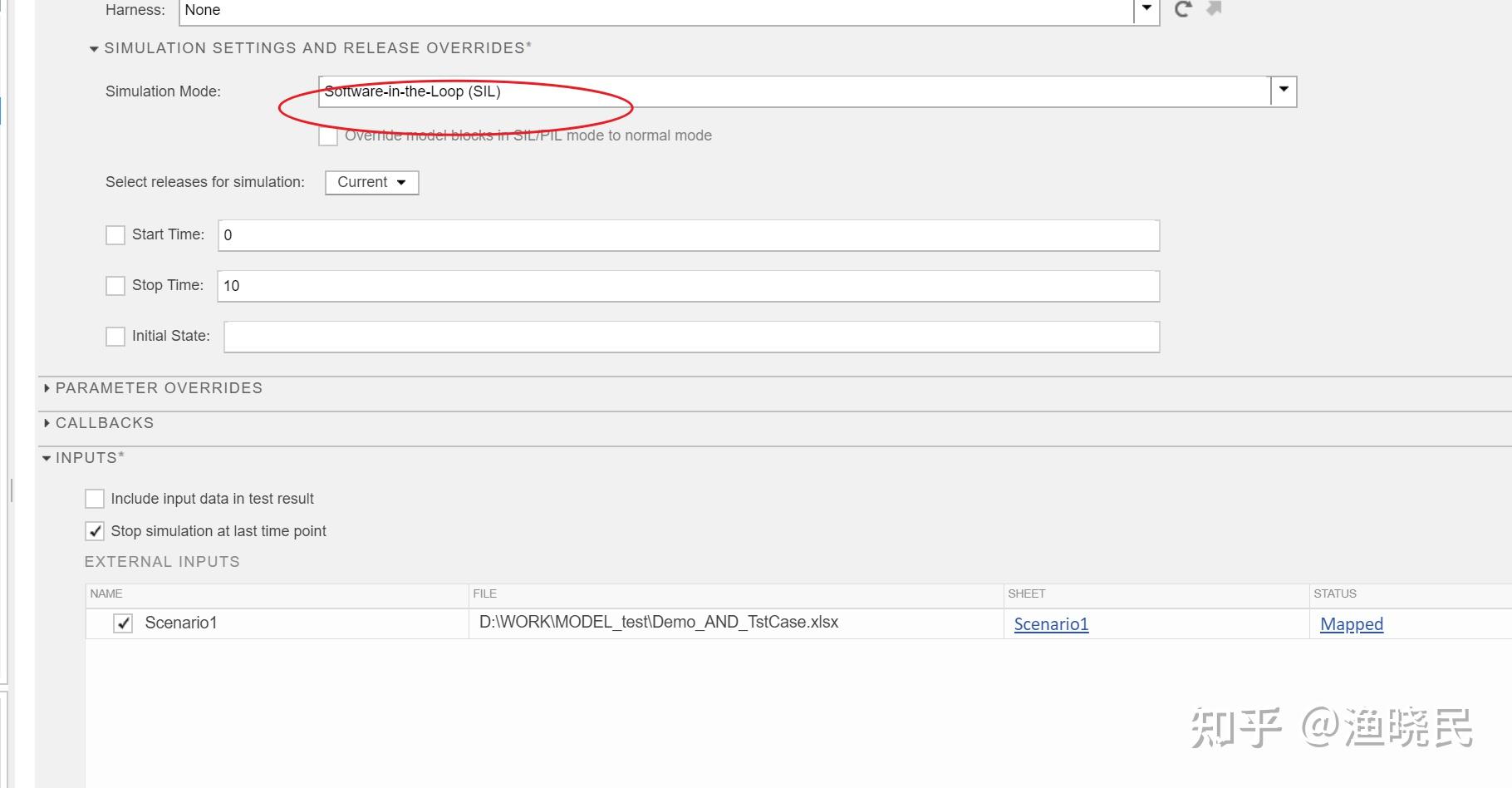Click the Start Time value field

(x=689, y=235)
